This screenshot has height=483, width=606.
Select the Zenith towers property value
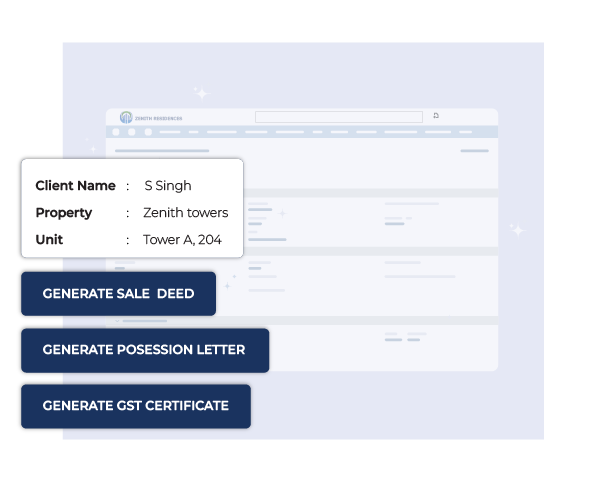[185, 213]
